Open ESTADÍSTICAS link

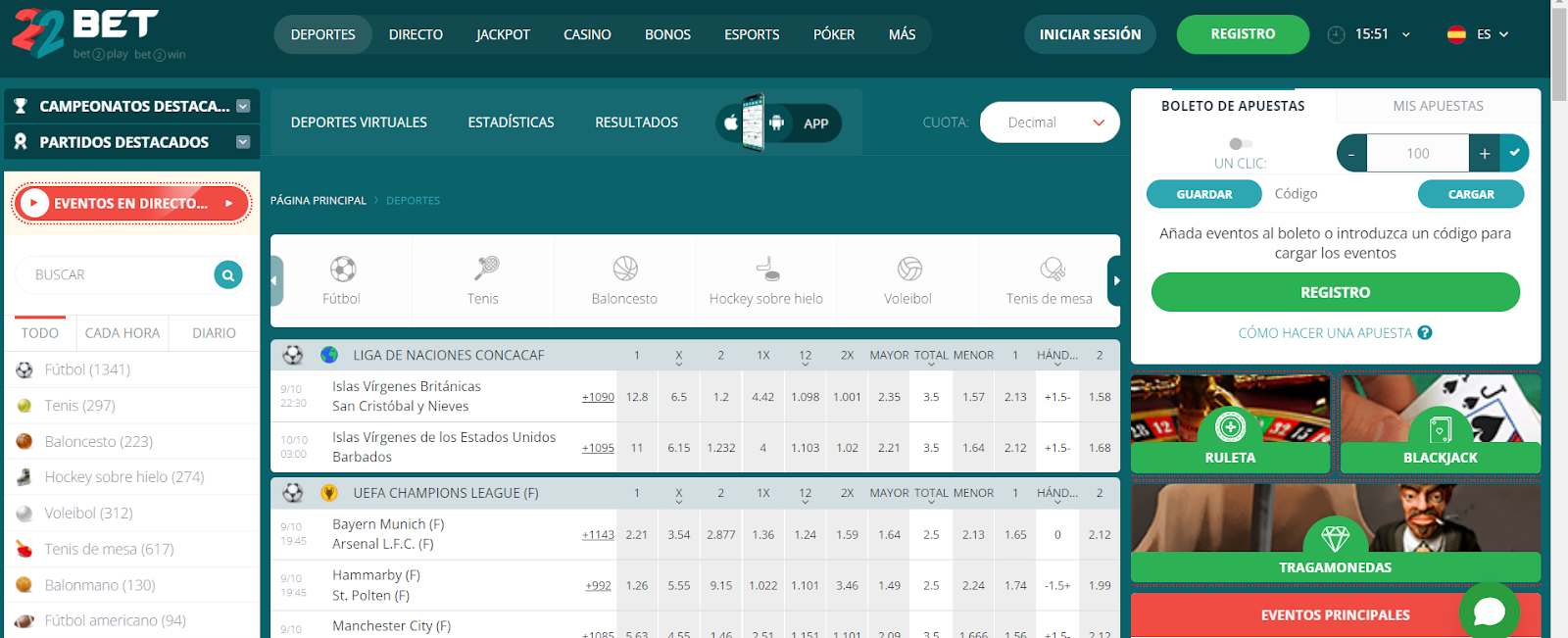511,123
